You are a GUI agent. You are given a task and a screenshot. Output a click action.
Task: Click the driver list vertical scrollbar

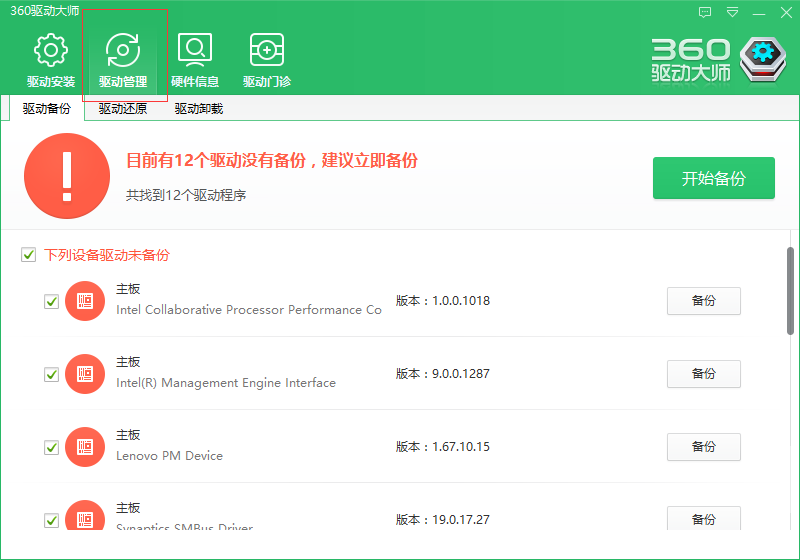791,290
